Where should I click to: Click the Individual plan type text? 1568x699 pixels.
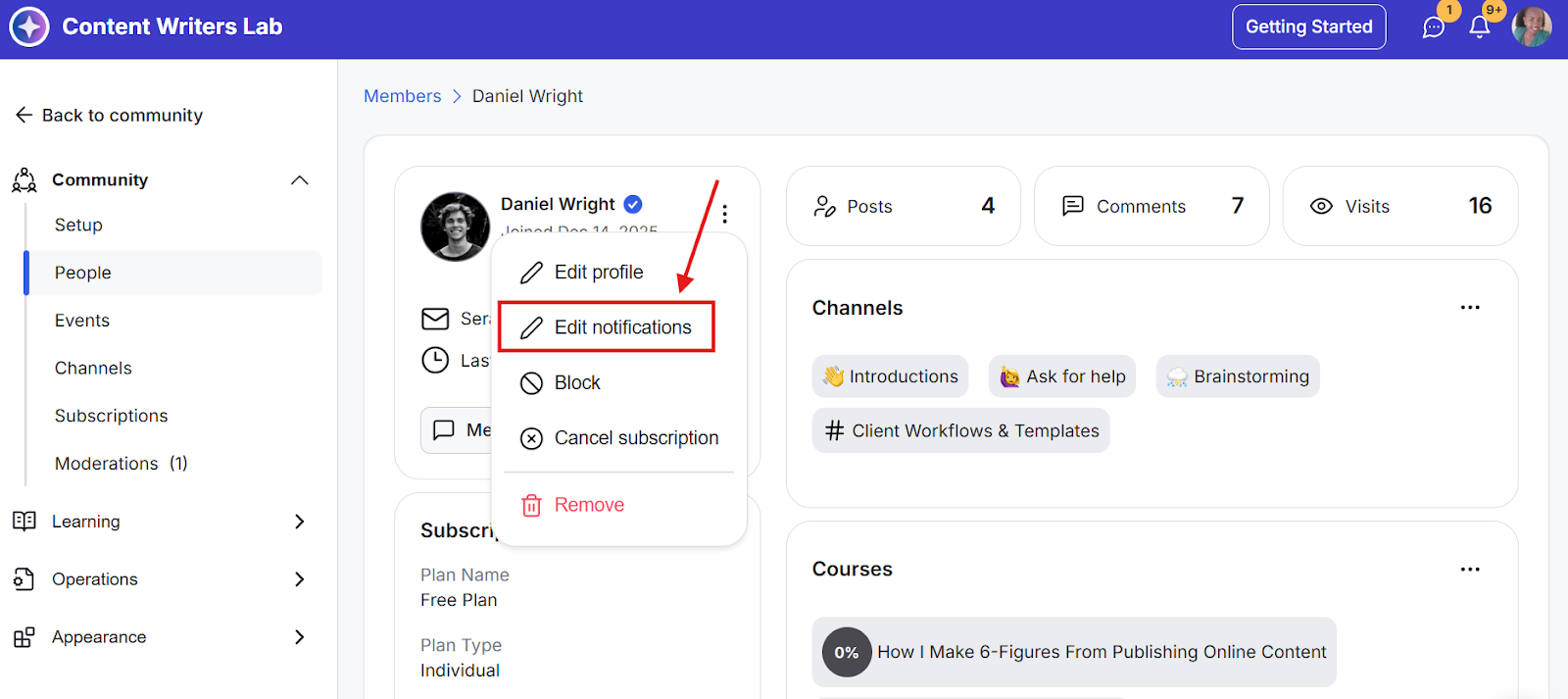pyautogui.click(x=460, y=671)
